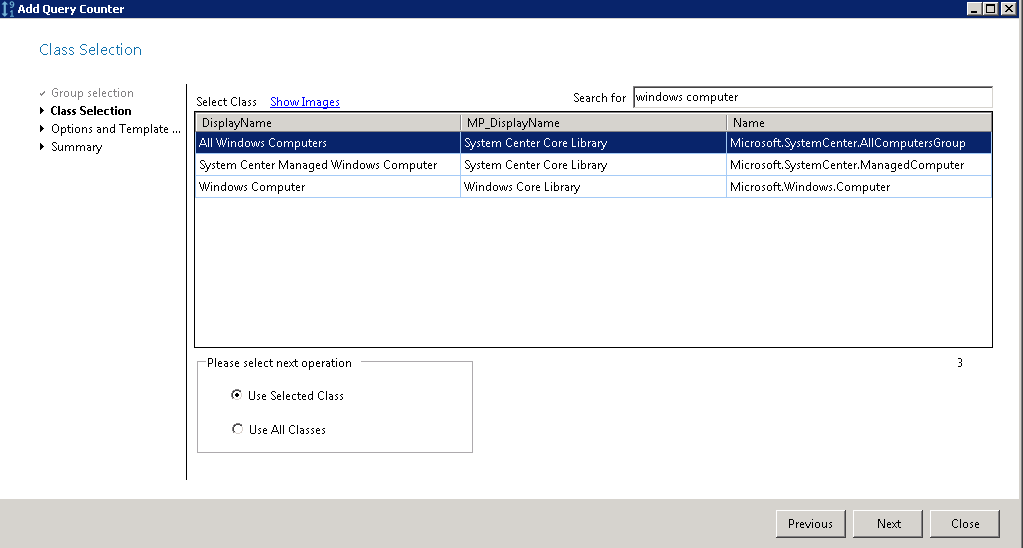Expand the Summary wizard step arrow
This screenshot has width=1023, height=548.
[x=42, y=147]
